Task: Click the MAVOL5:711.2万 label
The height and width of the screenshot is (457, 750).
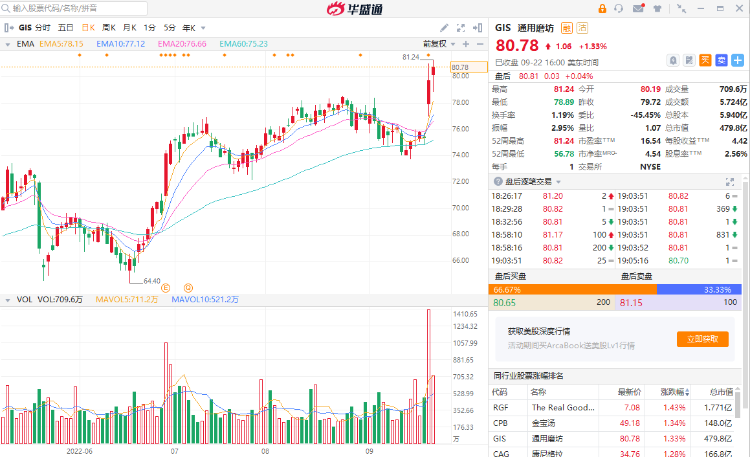Action: (127, 300)
